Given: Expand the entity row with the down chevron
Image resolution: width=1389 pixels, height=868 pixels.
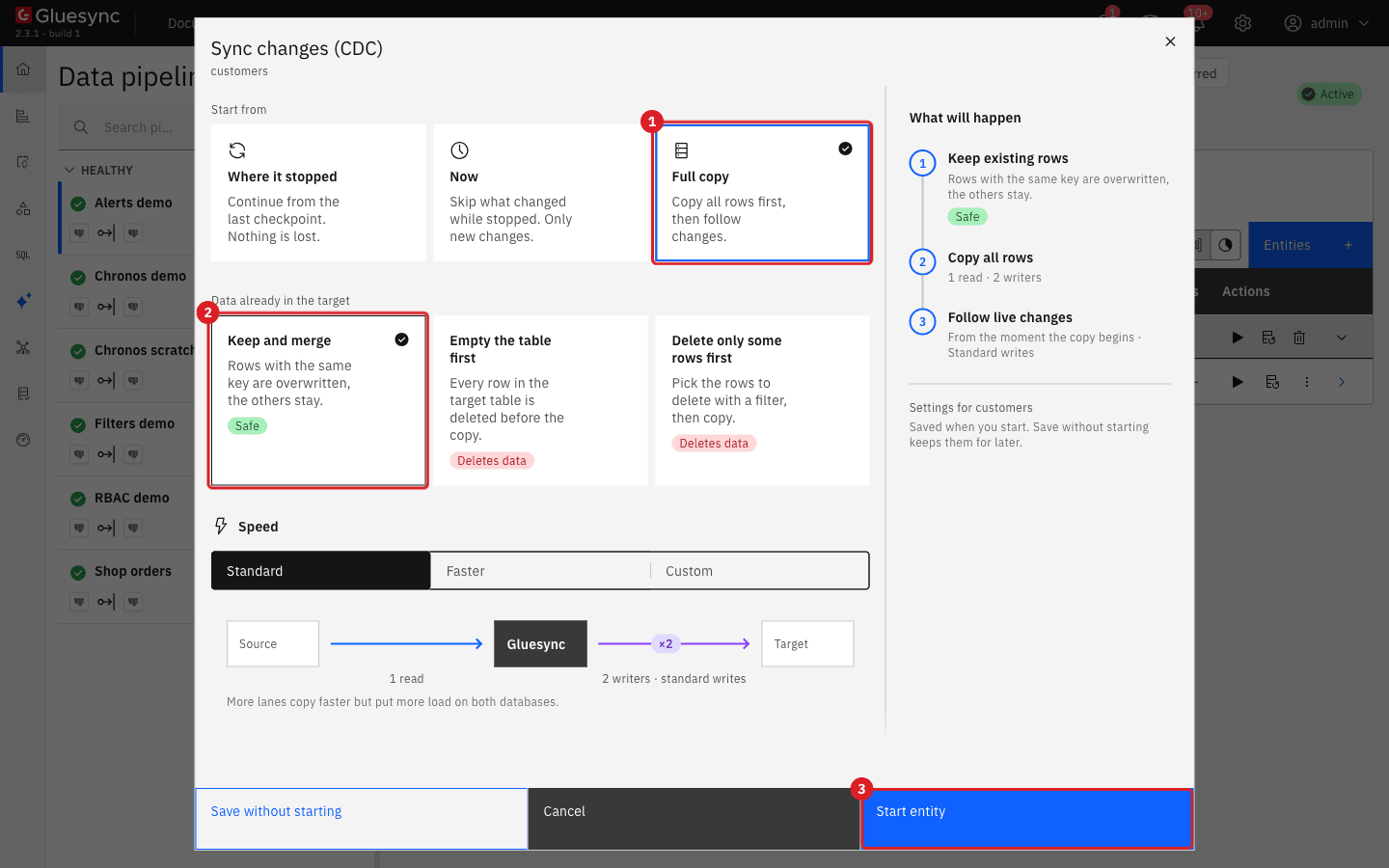Looking at the screenshot, I should (1342, 338).
